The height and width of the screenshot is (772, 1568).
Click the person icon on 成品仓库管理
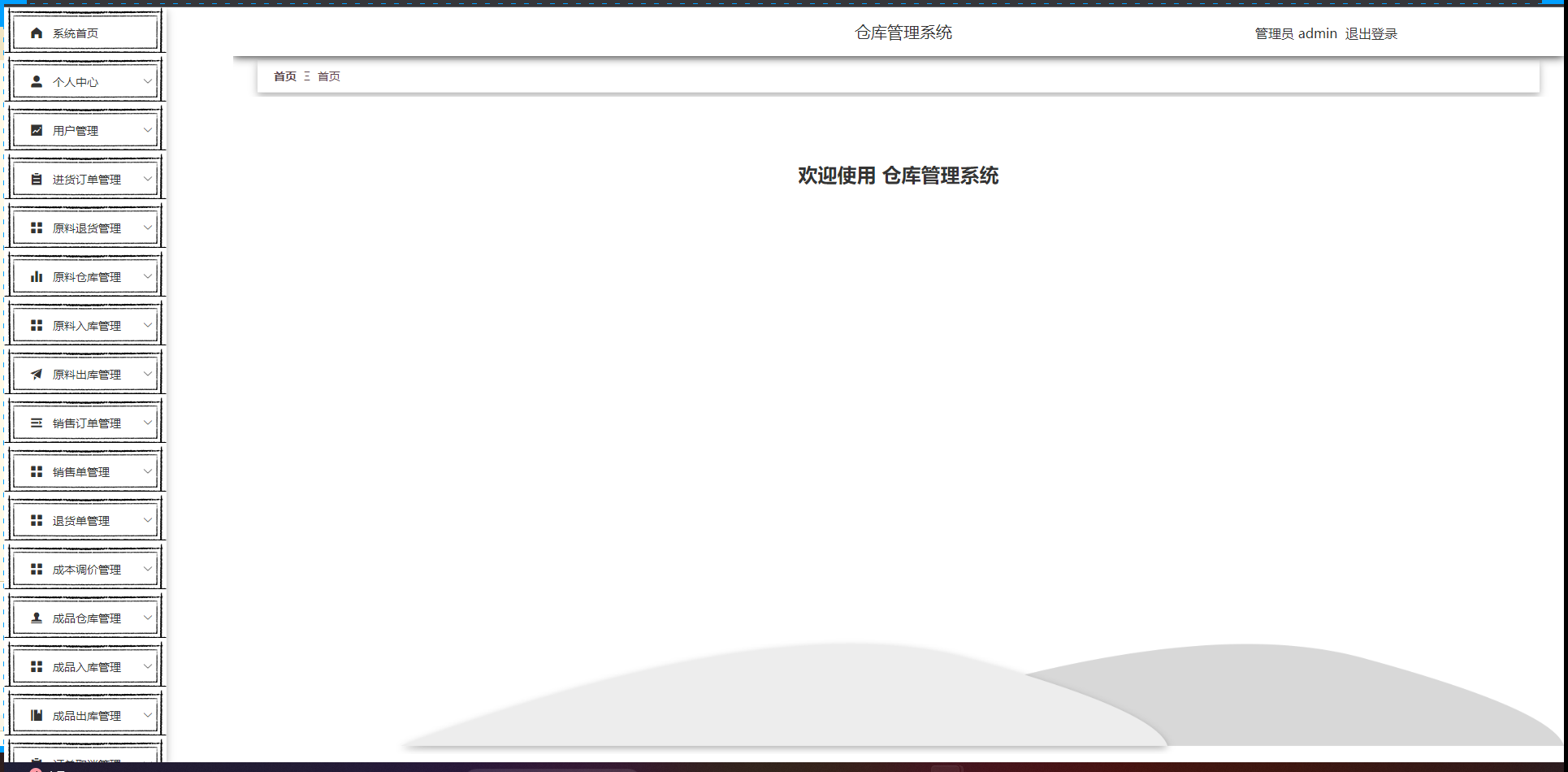pyautogui.click(x=36, y=618)
